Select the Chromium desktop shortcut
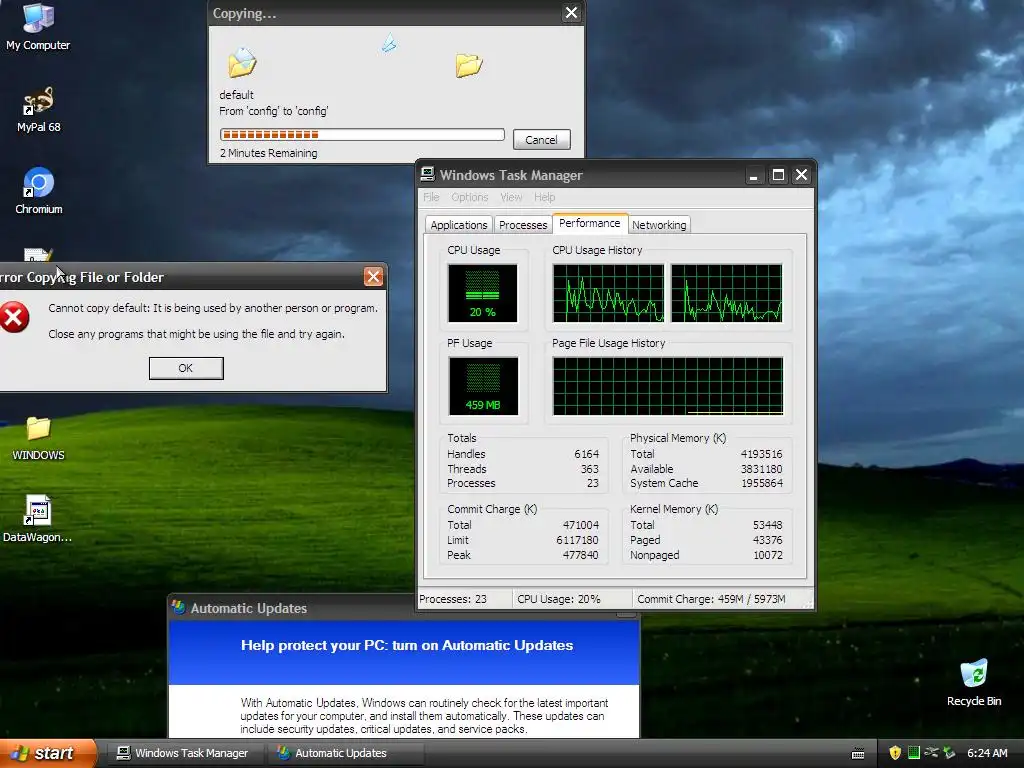1024x768 pixels. pyautogui.click(x=38, y=191)
